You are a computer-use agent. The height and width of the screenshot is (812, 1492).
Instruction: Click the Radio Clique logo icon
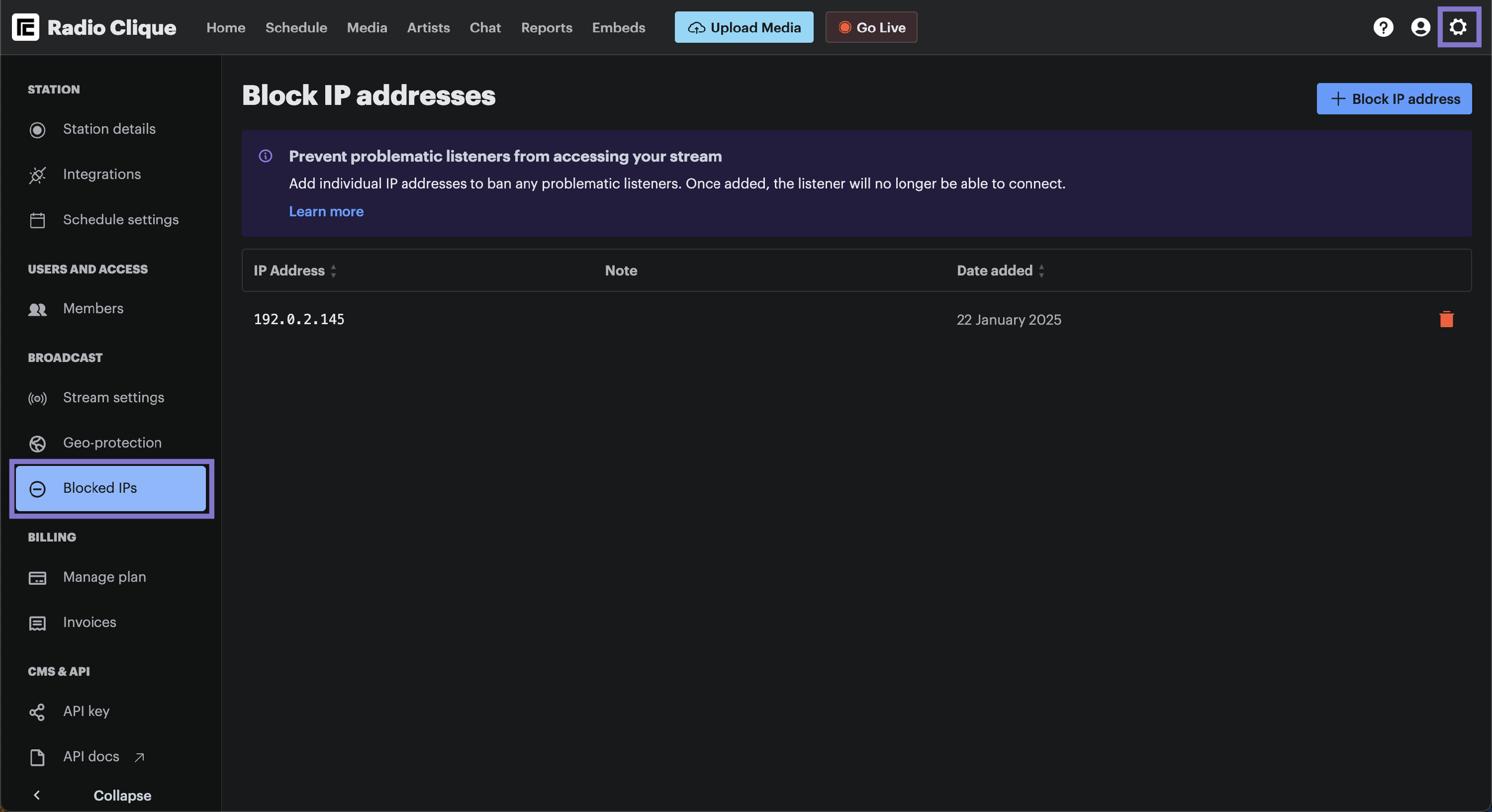click(x=25, y=27)
